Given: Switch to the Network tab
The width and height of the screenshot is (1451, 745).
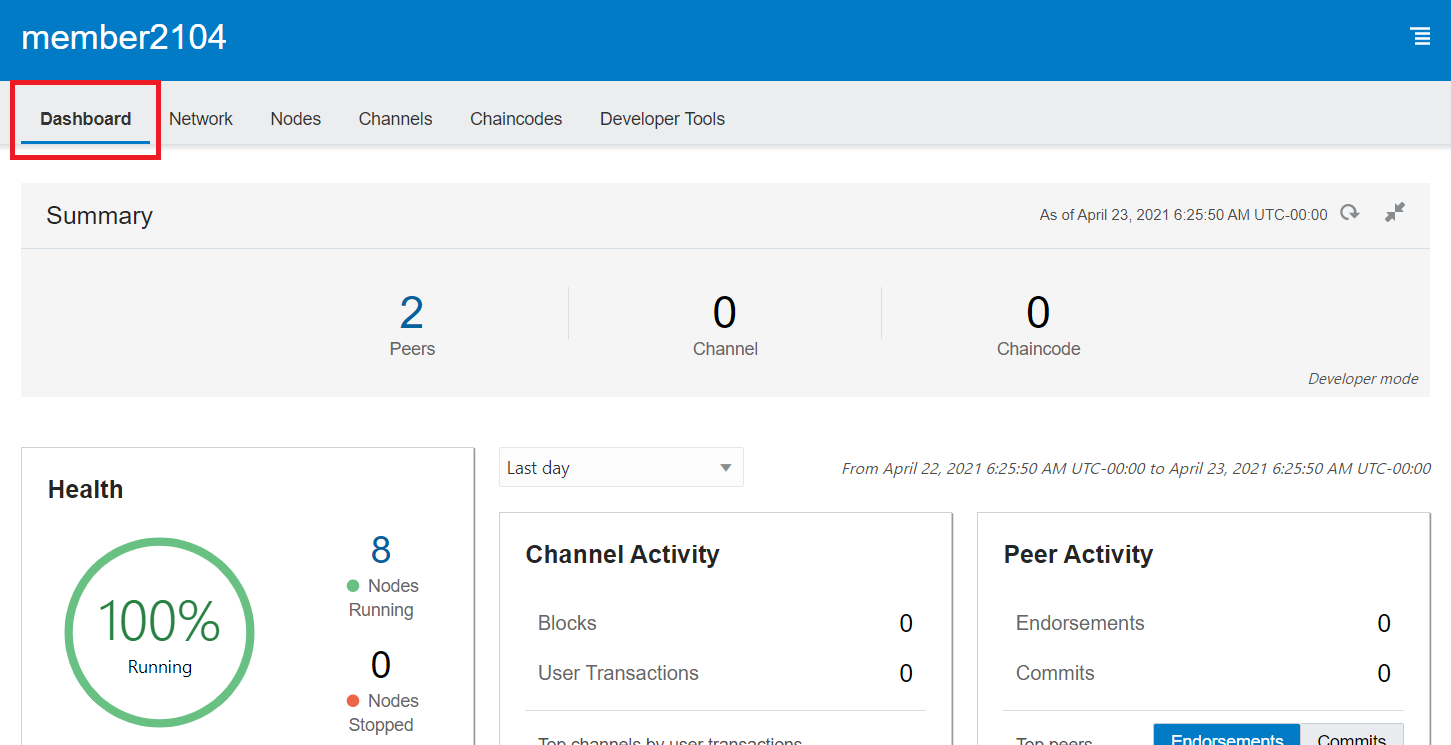Looking at the screenshot, I should point(200,118).
